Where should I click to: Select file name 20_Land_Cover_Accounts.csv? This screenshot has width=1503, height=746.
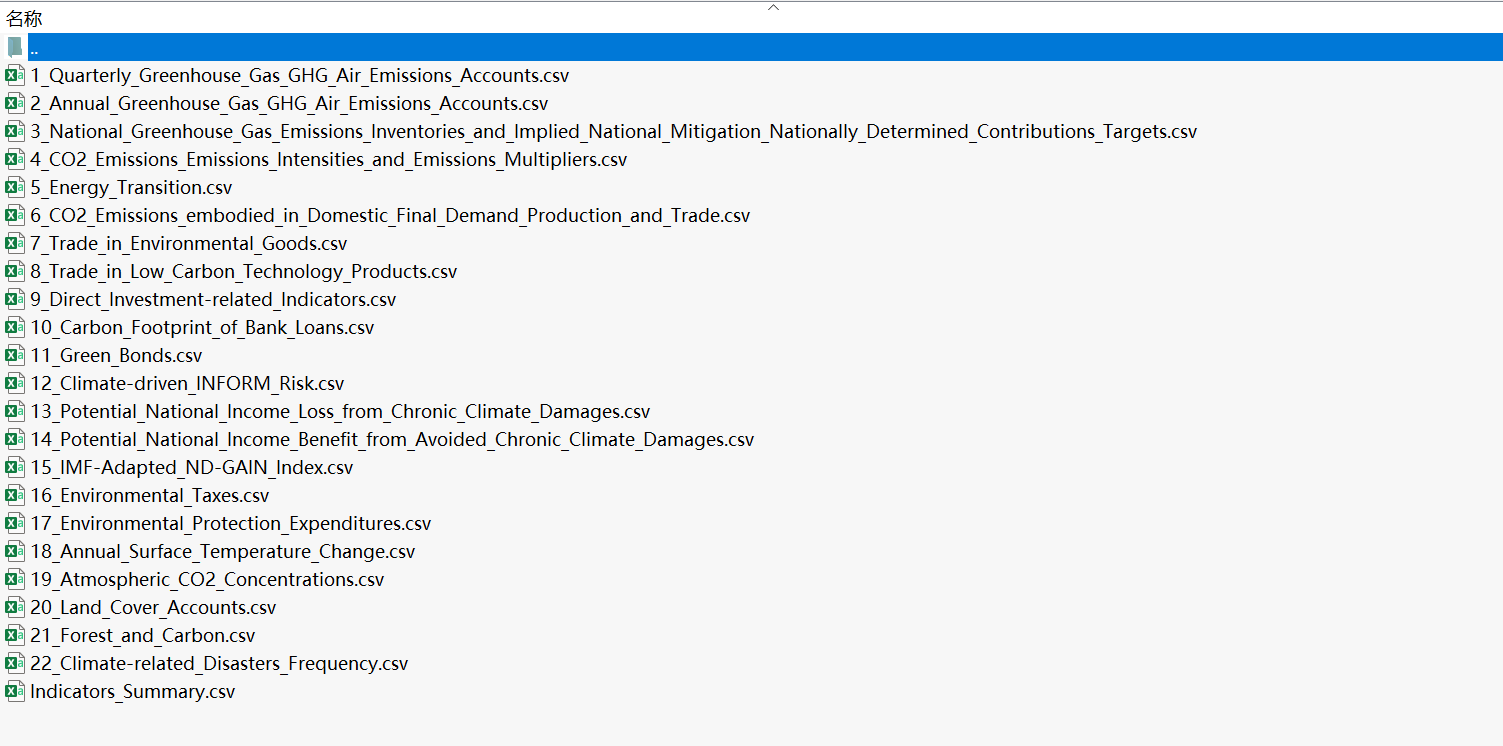pos(153,607)
